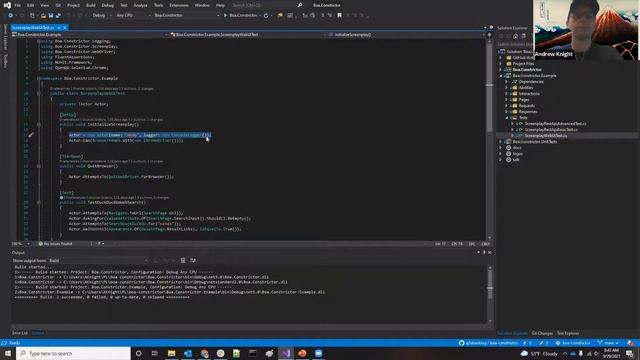Viewport: 640px width, 360px height.
Task: Open the Test menu
Action: pos(124,5)
